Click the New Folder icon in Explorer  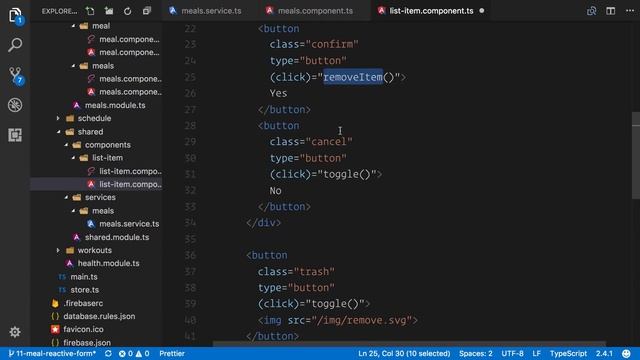[x=109, y=11]
